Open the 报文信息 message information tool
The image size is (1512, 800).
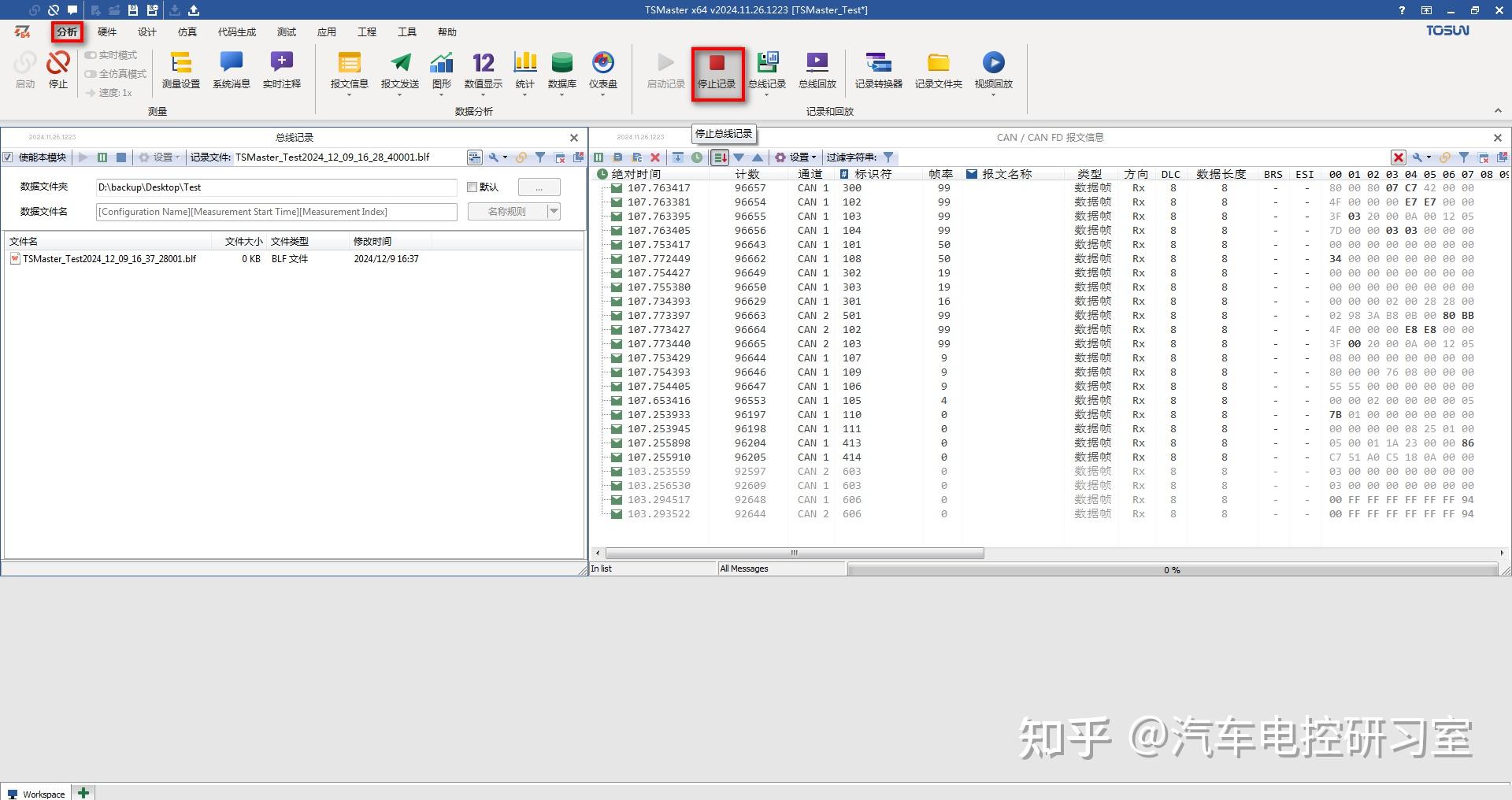point(349,71)
